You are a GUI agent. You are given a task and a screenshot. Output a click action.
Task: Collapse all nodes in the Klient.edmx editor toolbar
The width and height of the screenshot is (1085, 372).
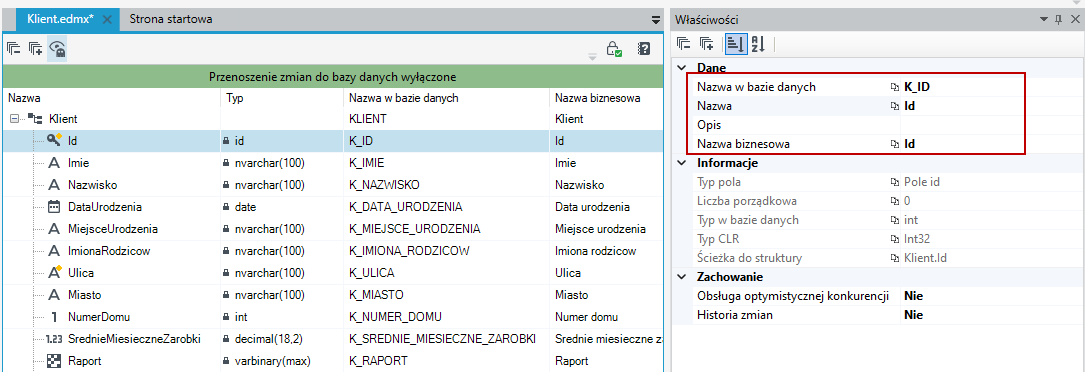[x=14, y=49]
